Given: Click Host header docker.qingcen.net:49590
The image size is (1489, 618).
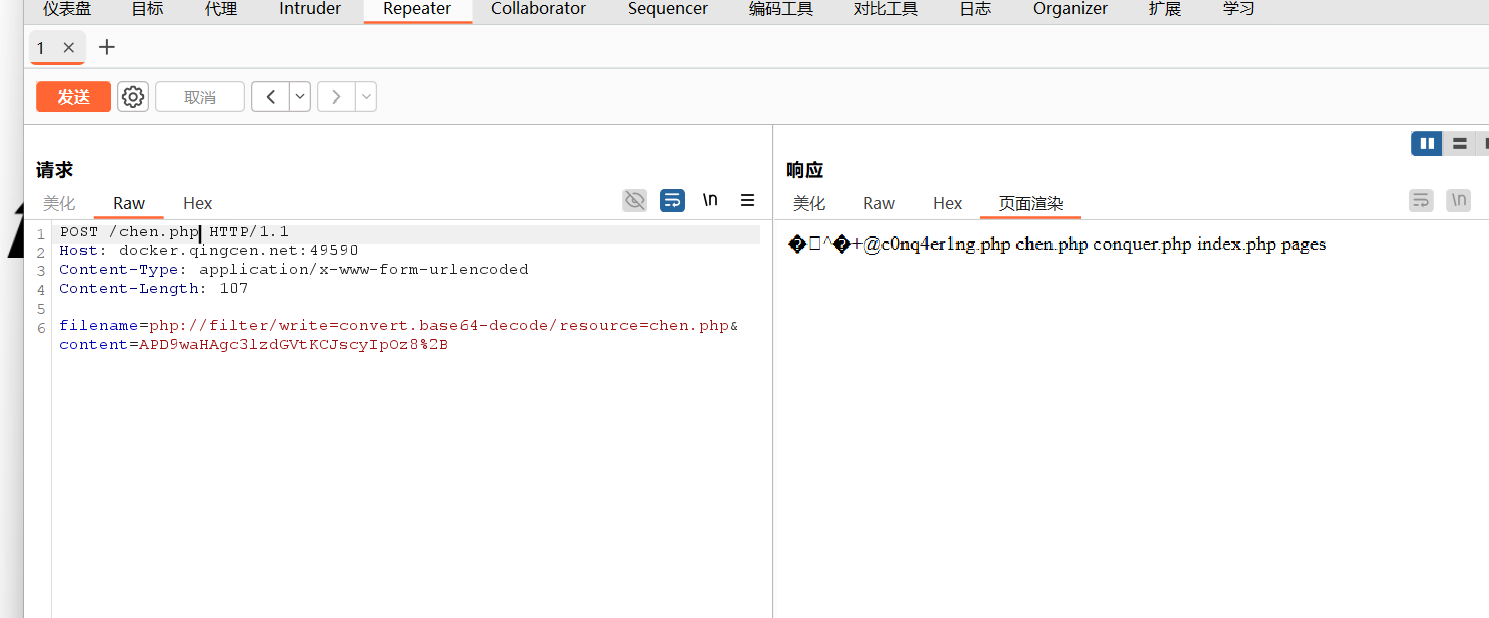Looking at the screenshot, I should click(x=209, y=251).
